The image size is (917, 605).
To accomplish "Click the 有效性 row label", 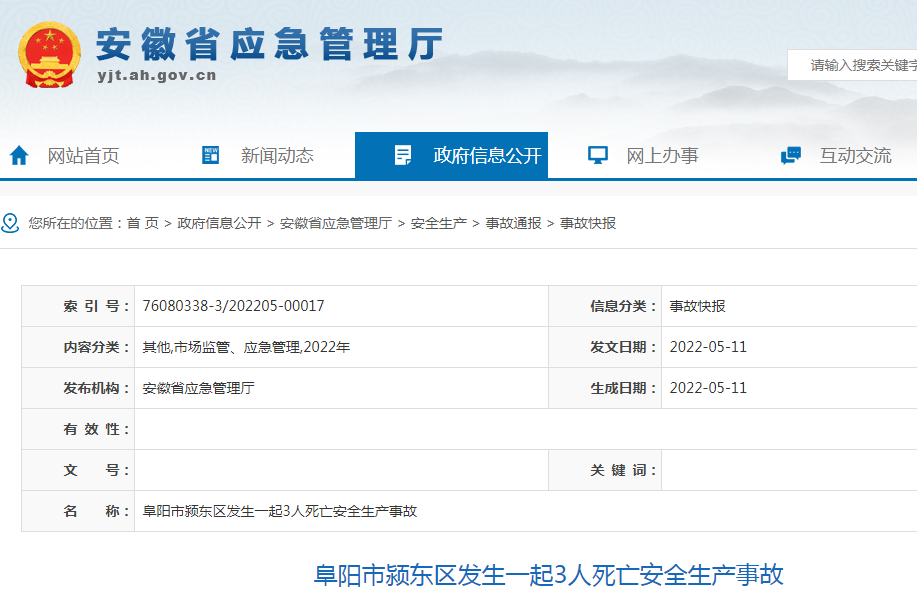I will [x=96, y=429].
